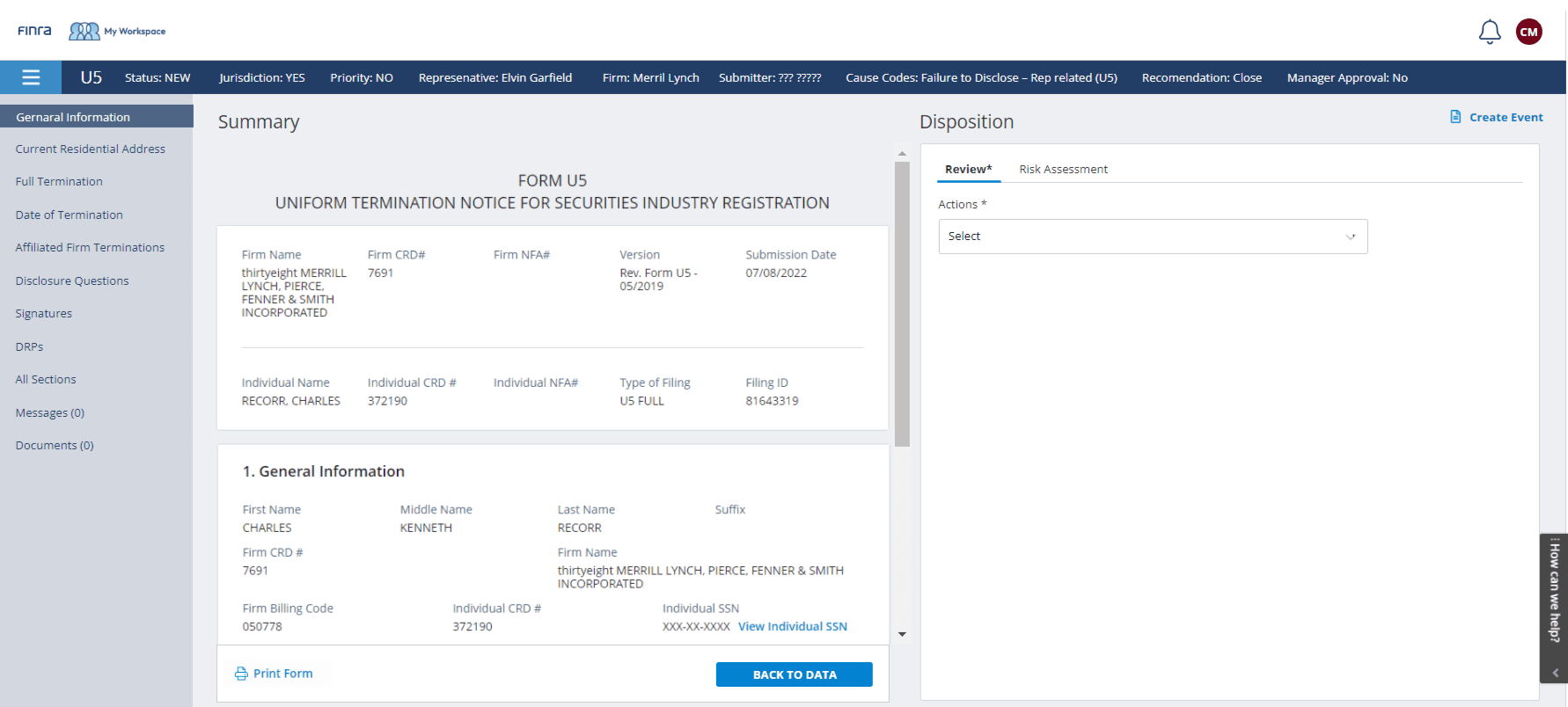
Task: Open the Actions Select dropdown
Action: coord(1153,237)
